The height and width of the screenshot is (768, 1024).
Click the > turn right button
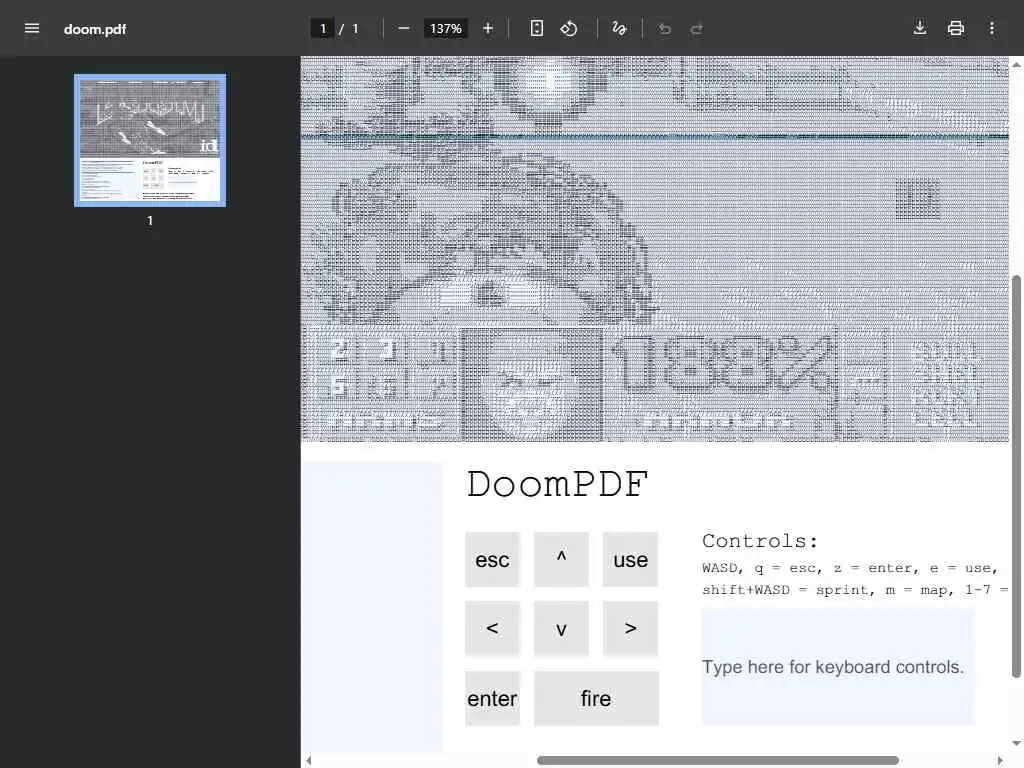click(x=630, y=628)
